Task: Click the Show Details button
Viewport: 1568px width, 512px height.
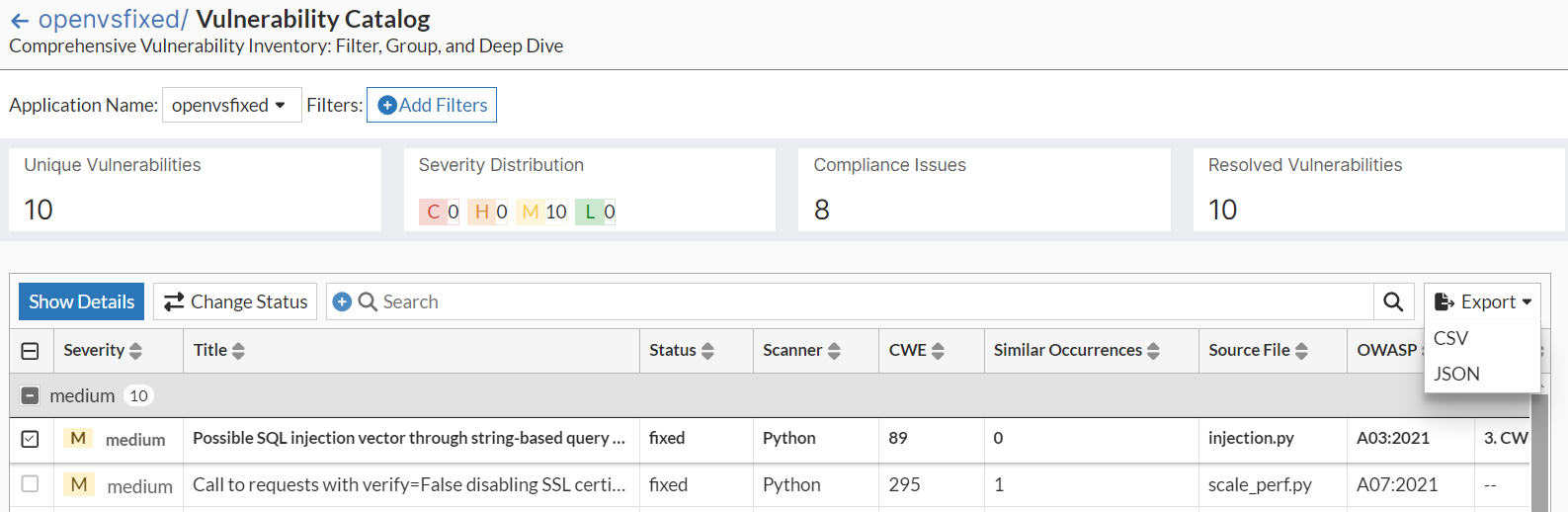Action: pyautogui.click(x=81, y=302)
